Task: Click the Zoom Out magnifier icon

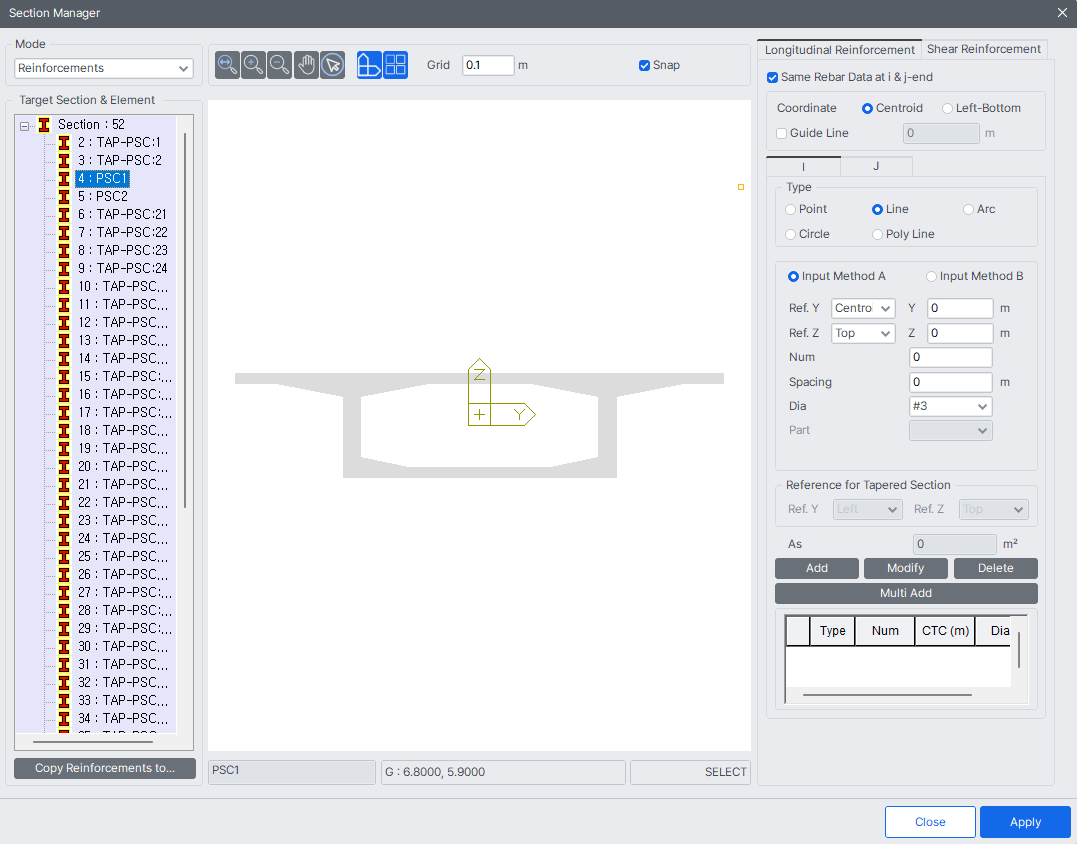Action: (x=280, y=65)
